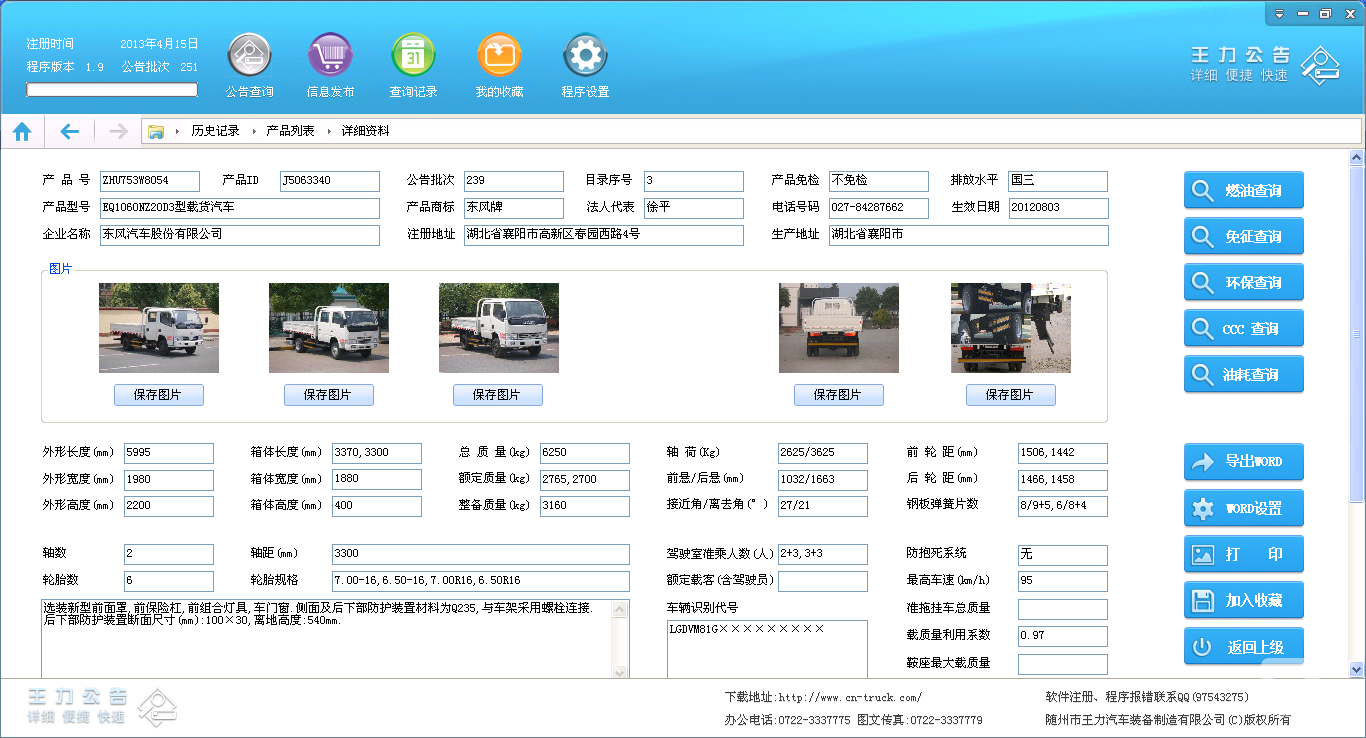
Task: Switch to the 产品列表 breadcrumb item
Action: point(291,130)
